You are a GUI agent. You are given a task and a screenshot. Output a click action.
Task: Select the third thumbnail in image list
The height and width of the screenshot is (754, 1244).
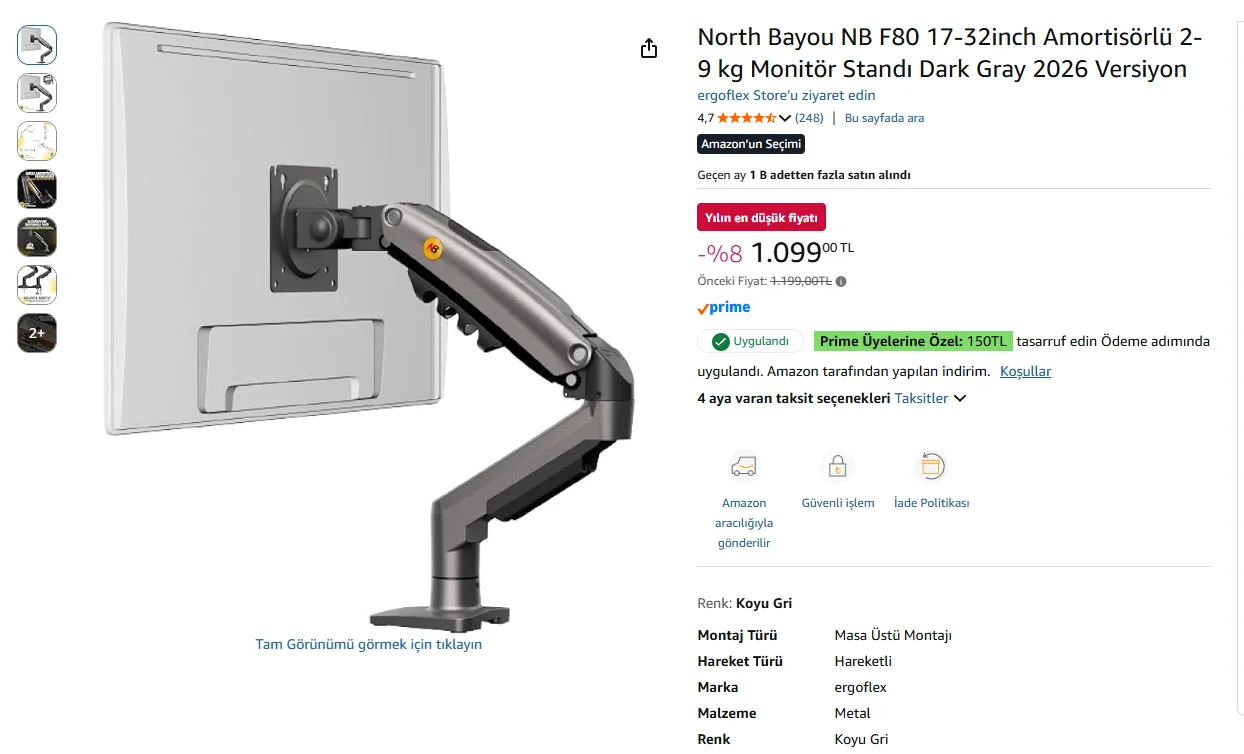(x=37, y=141)
